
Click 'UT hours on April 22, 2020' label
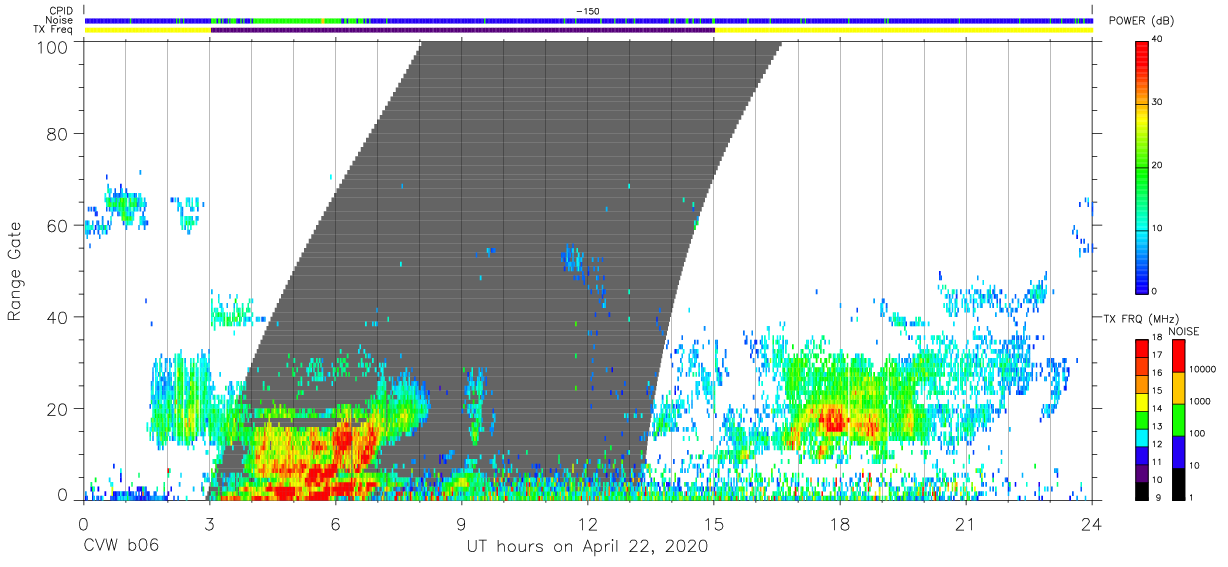[588, 548]
